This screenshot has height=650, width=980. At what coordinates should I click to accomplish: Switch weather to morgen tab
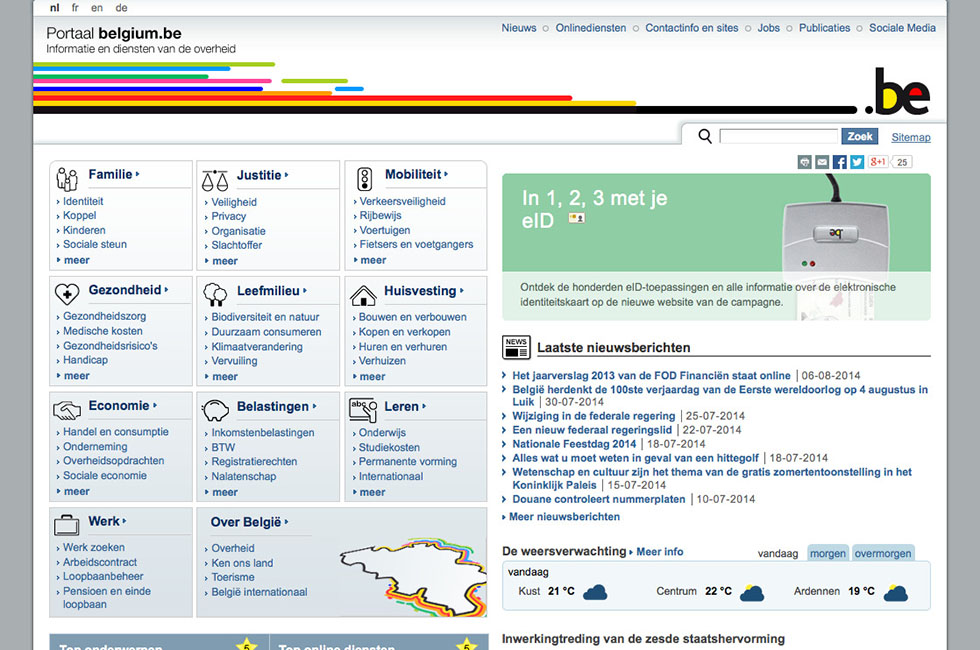(828, 553)
